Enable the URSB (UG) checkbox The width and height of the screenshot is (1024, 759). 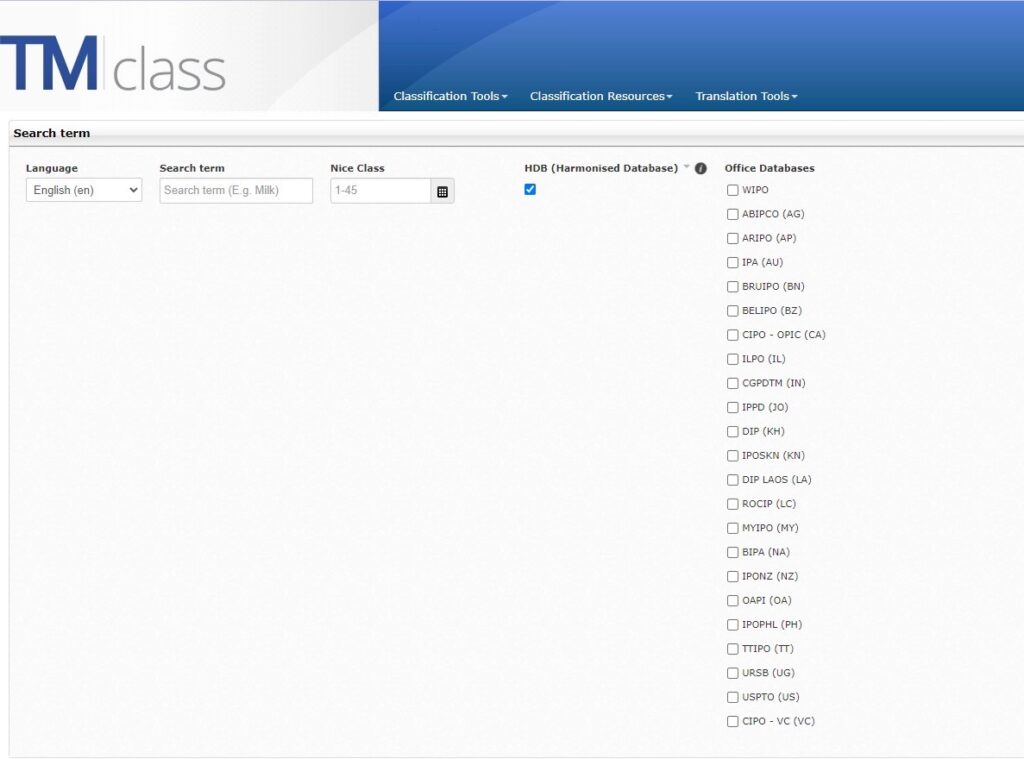pyautogui.click(x=733, y=673)
